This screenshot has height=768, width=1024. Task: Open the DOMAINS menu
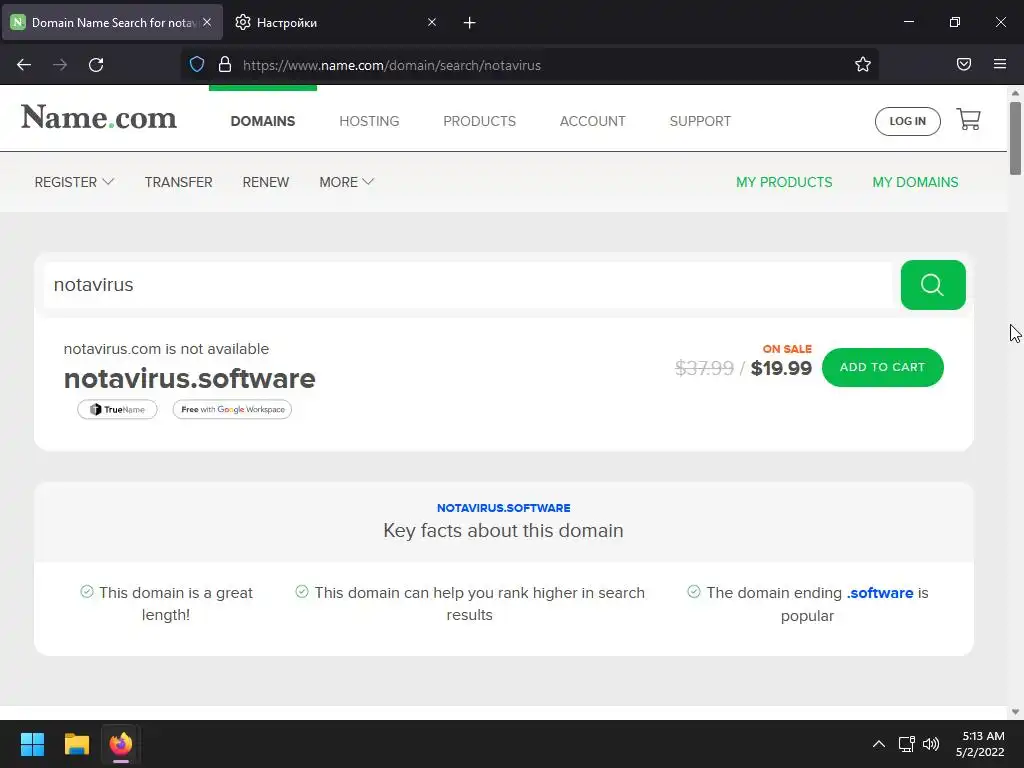pyautogui.click(x=263, y=121)
